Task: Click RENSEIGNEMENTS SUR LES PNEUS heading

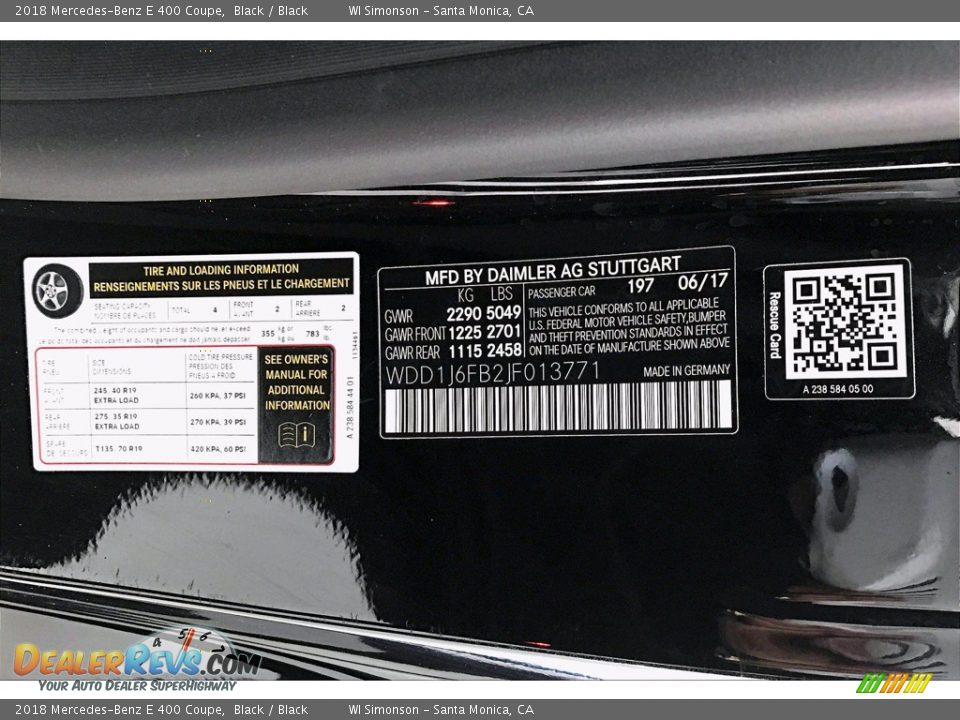Action: (x=222, y=285)
